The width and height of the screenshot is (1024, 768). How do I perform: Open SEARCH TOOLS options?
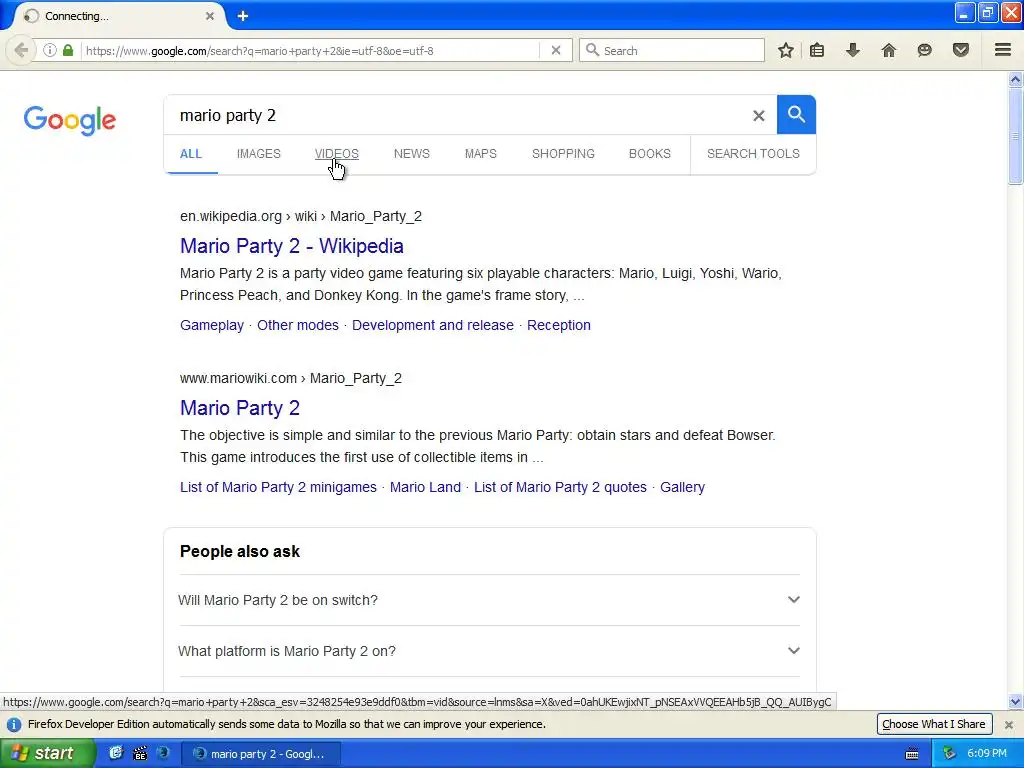tap(753, 154)
